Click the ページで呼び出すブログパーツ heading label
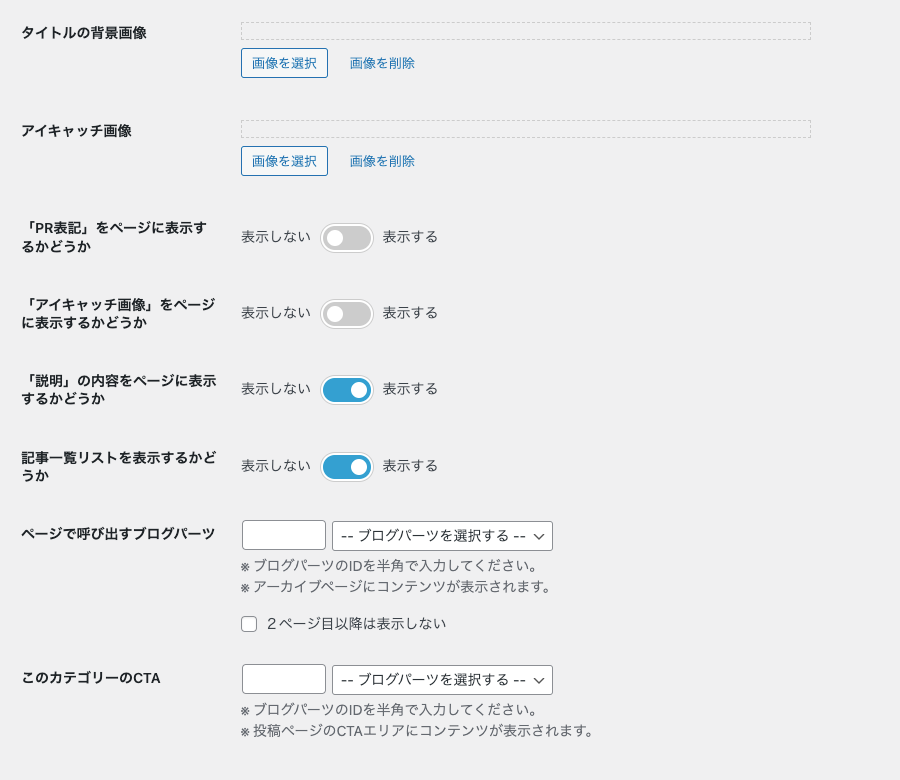This screenshot has width=900, height=780. (x=118, y=534)
